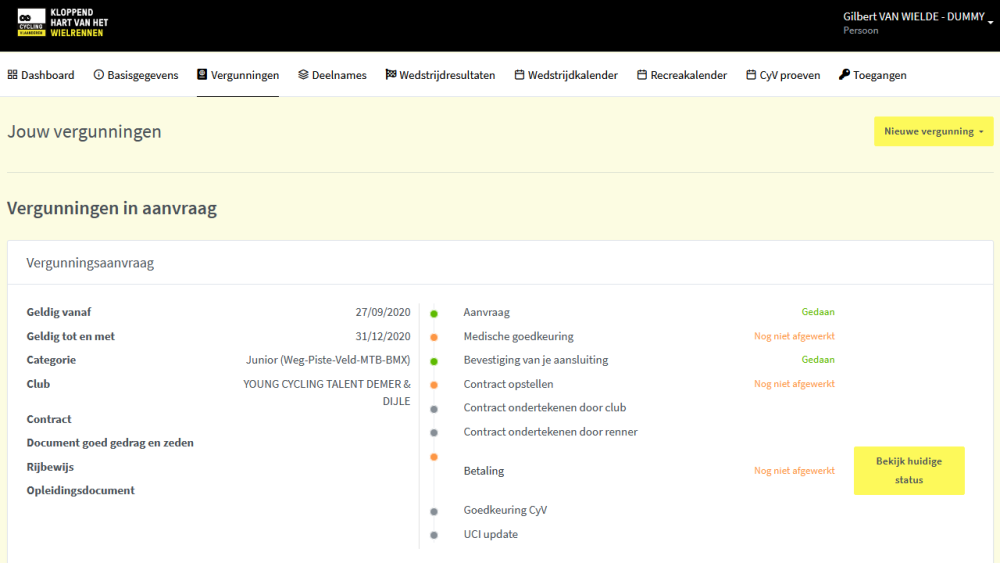The width and height of the screenshot is (1000, 563).
Task: Click the Betaling step label
Action: (x=483, y=471)
